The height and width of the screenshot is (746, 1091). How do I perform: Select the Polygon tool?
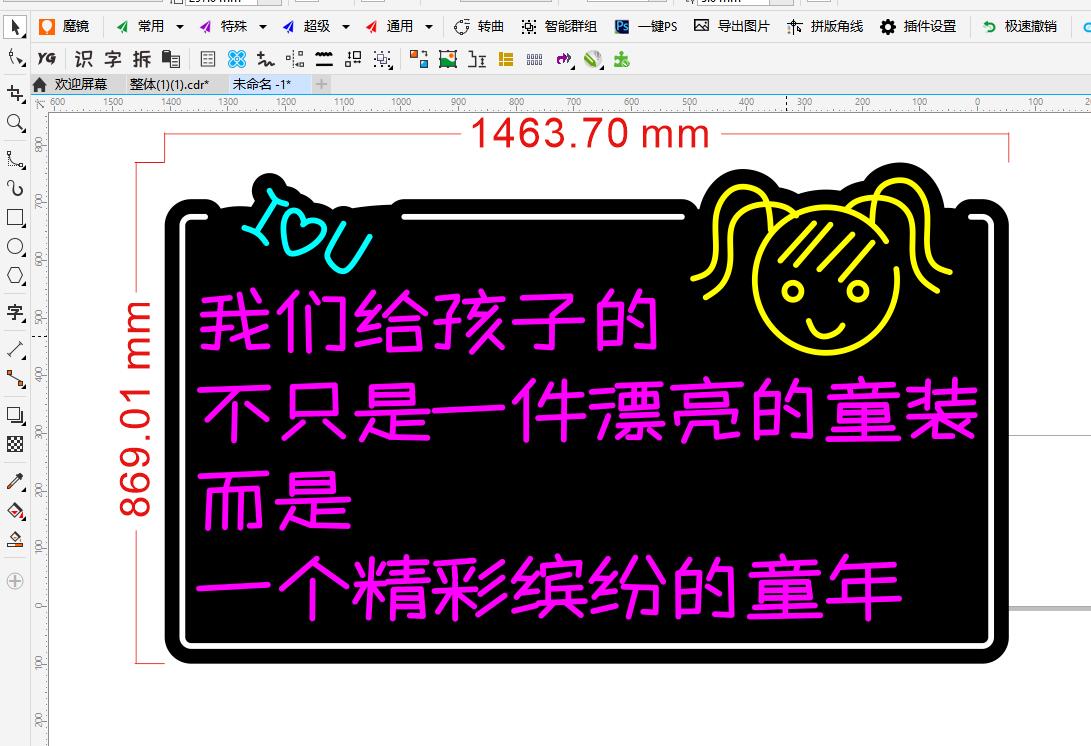click(15, 276)
